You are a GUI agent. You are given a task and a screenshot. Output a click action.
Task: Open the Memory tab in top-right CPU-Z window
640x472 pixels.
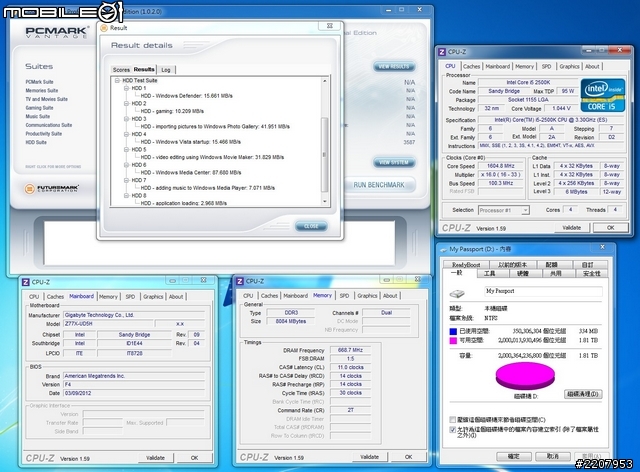[x=524, y=66]
